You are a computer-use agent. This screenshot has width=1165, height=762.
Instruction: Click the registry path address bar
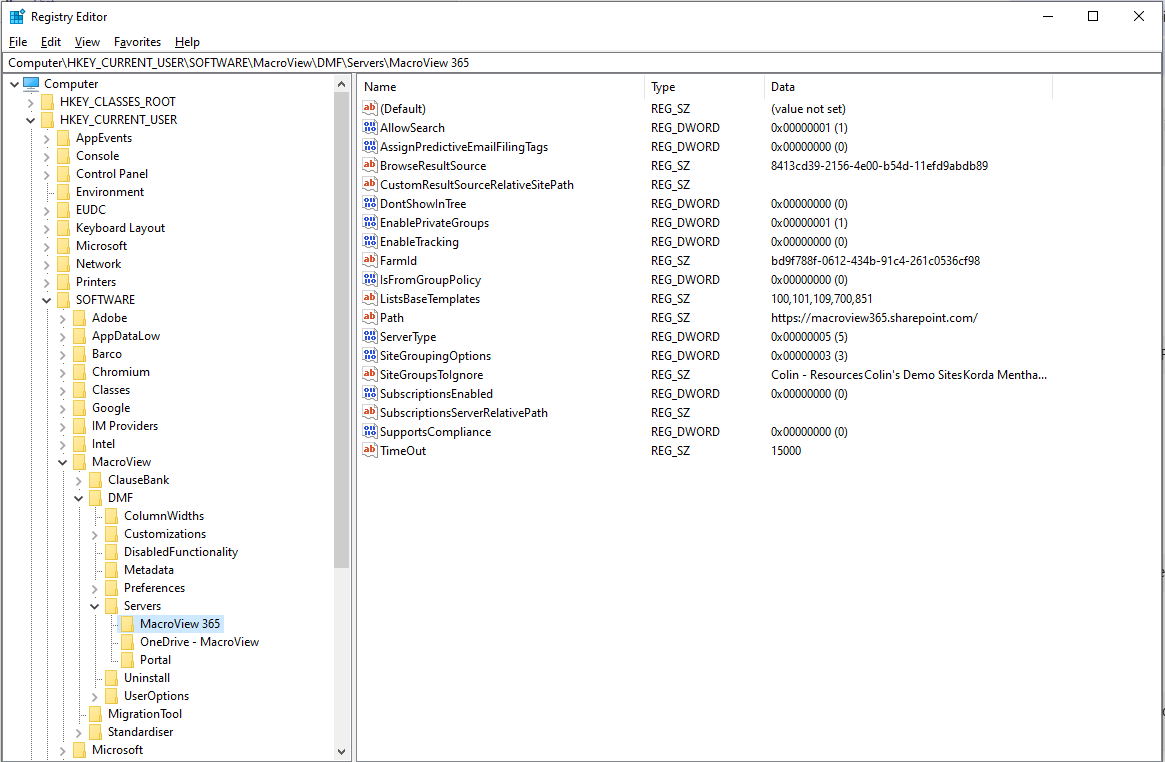582,63
